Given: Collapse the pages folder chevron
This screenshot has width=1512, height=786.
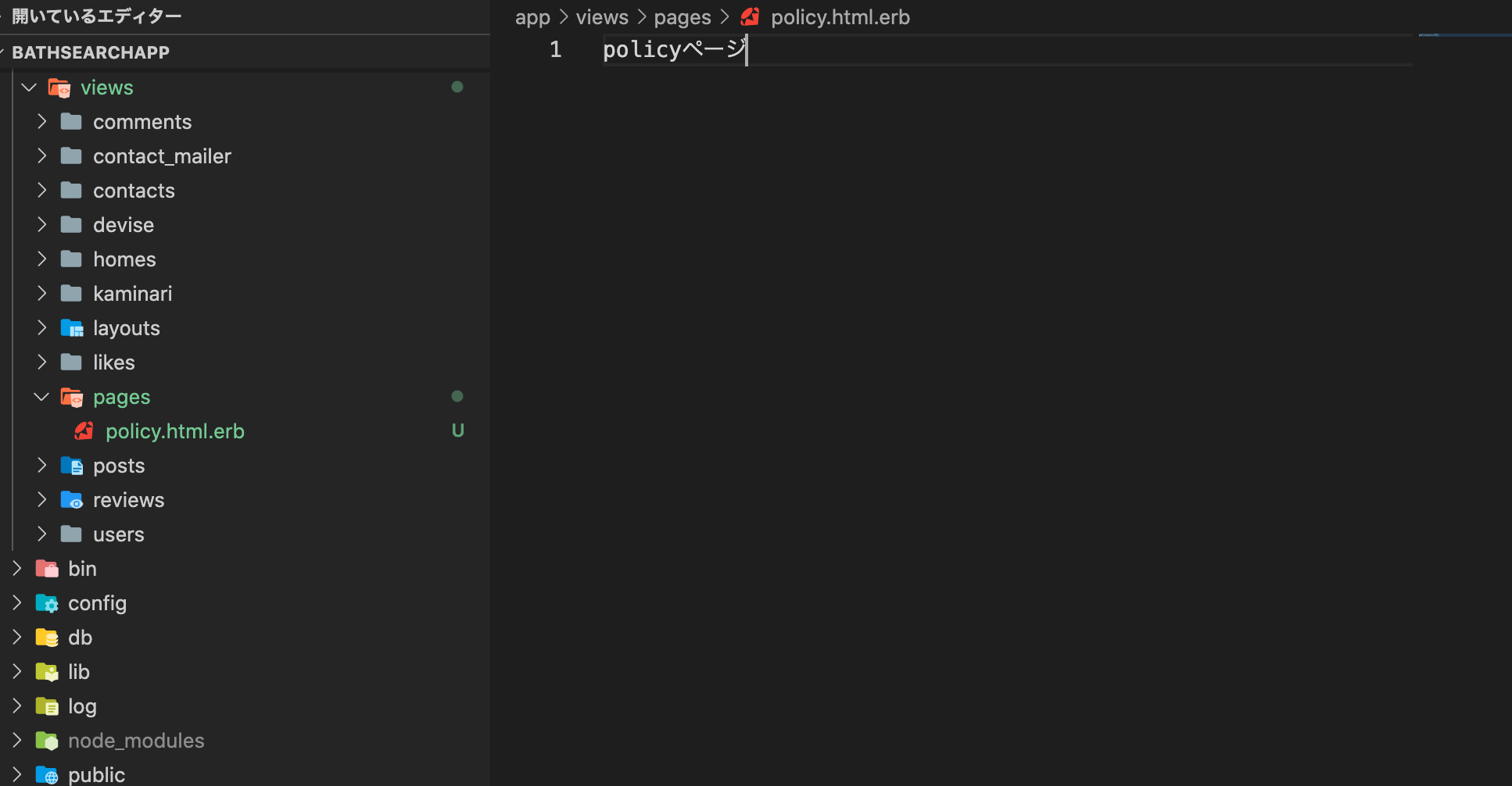Looking at the screenshot, I should coord(42,397).
